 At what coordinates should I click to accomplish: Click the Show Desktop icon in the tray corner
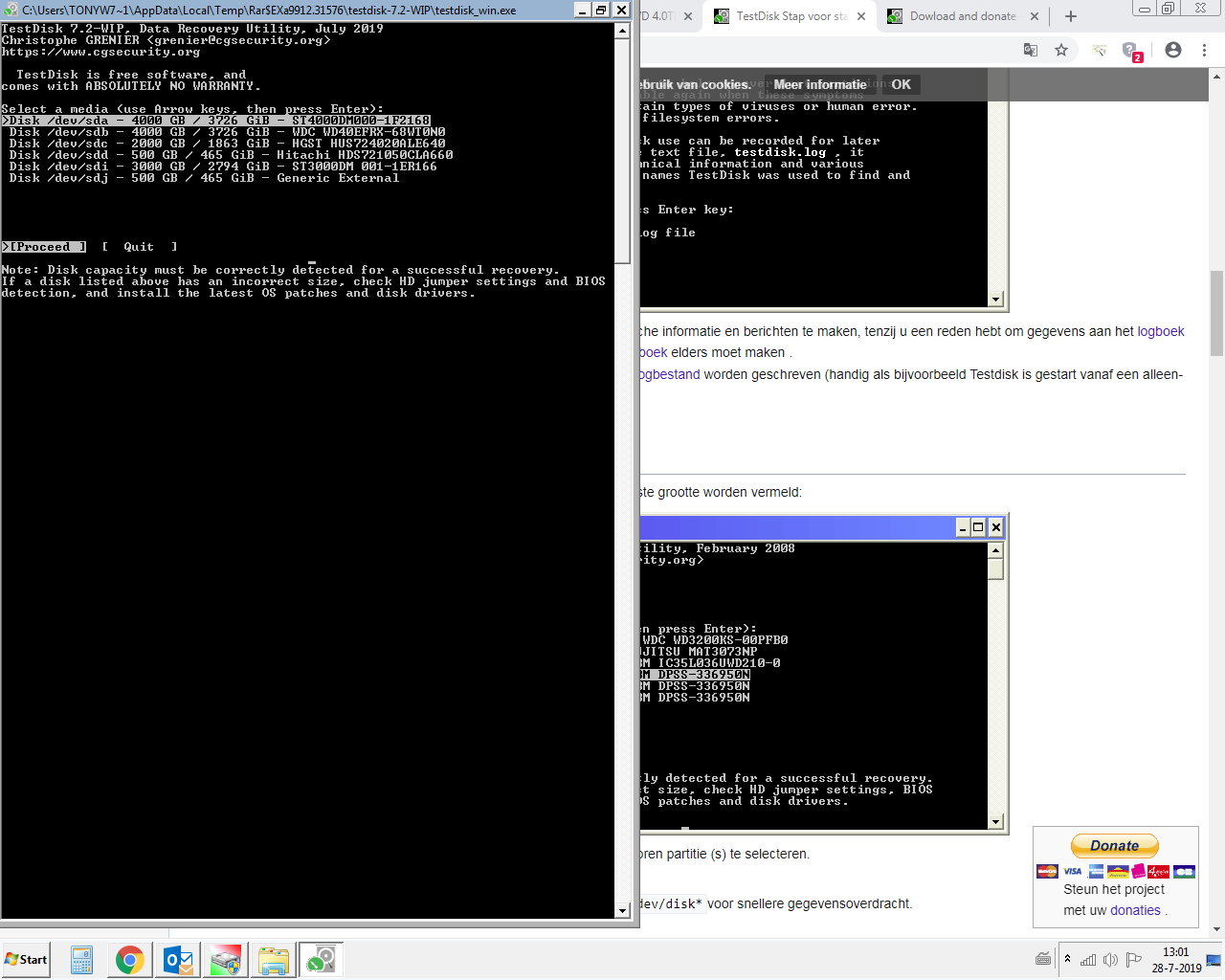(1214, 960)
